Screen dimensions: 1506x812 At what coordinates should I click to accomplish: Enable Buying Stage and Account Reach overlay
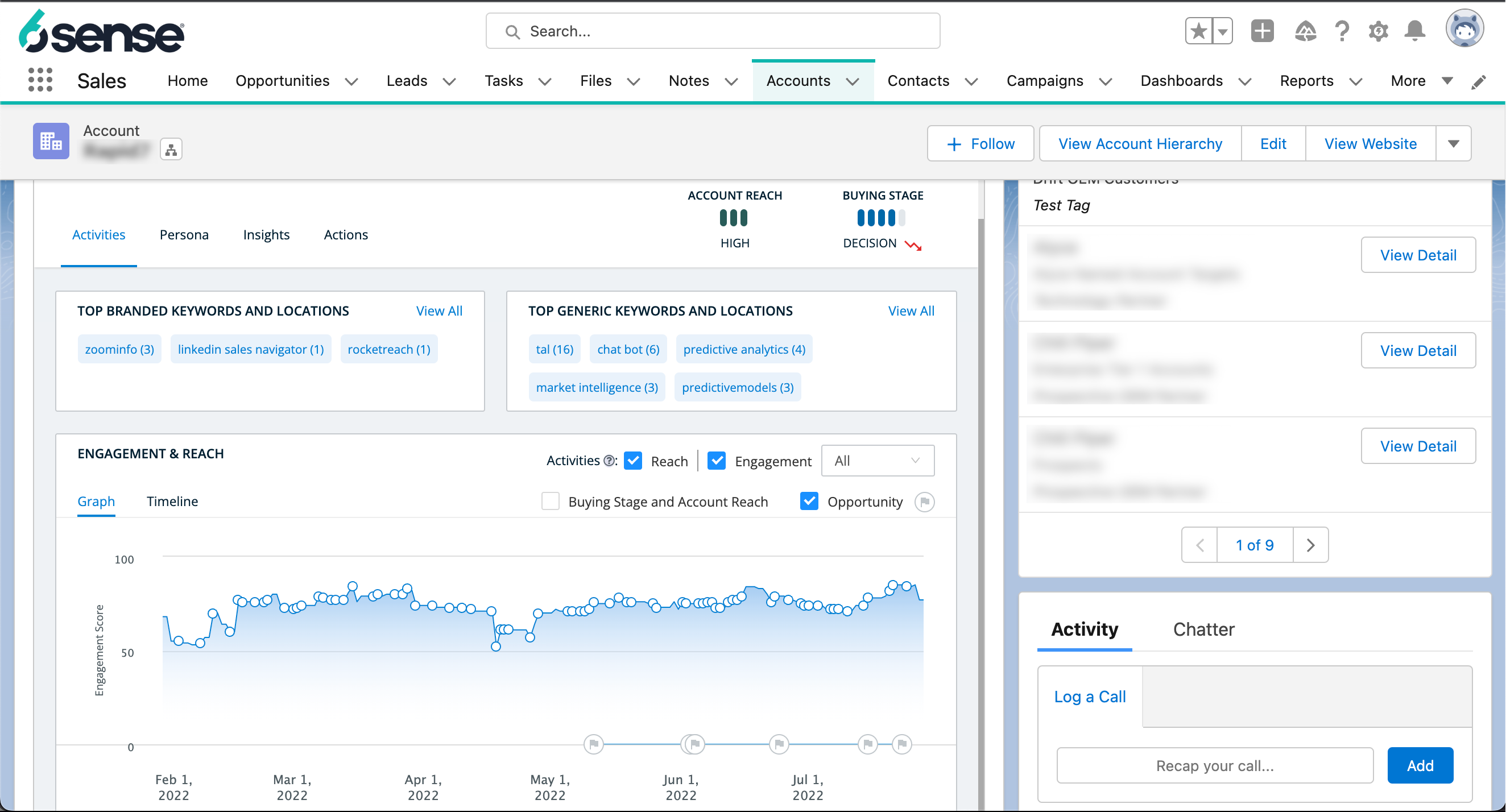point(550,501)
